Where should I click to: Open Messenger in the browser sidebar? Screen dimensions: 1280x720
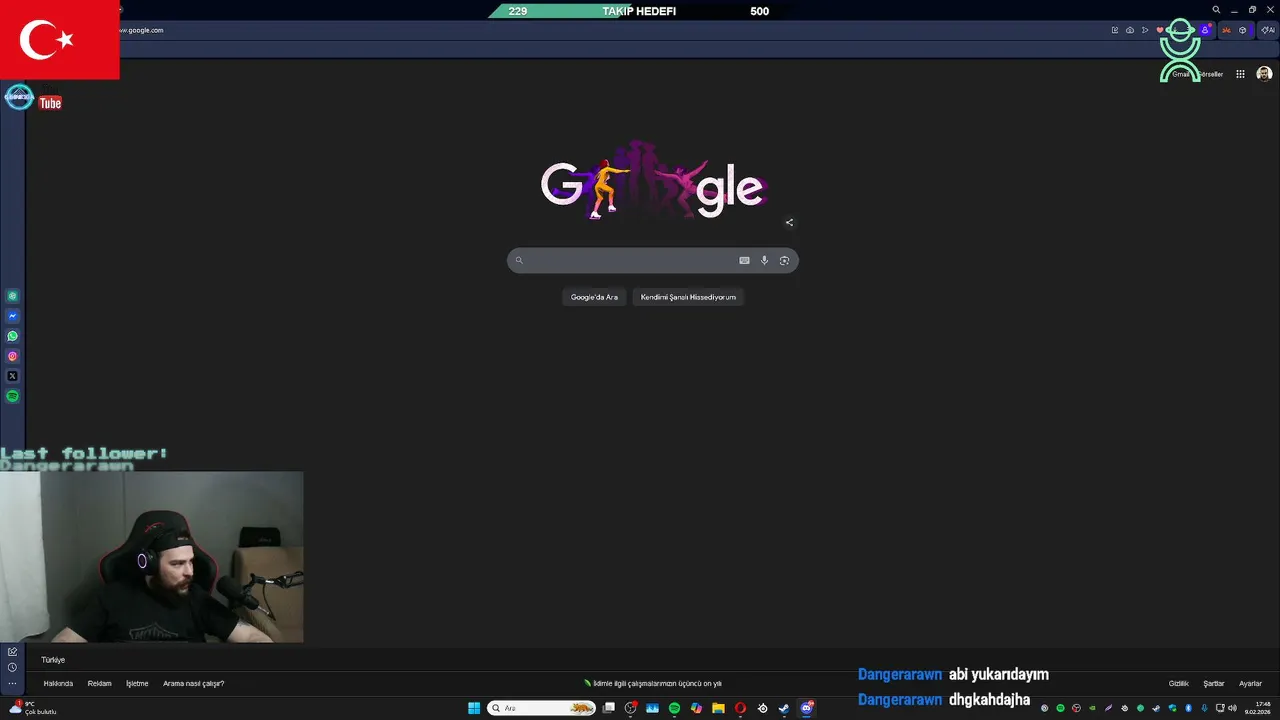(12, 316)
